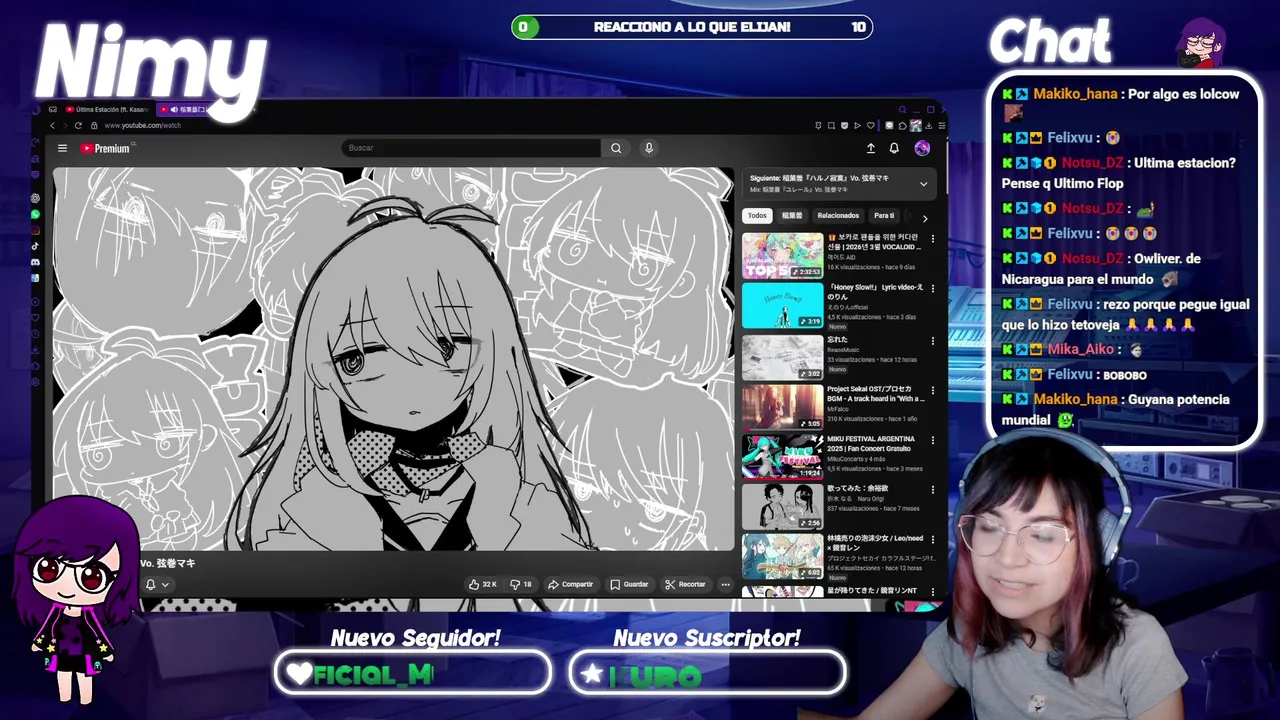
Task: Open Twitch icon in browser sidebar
Action: click(x=35, y=175)
